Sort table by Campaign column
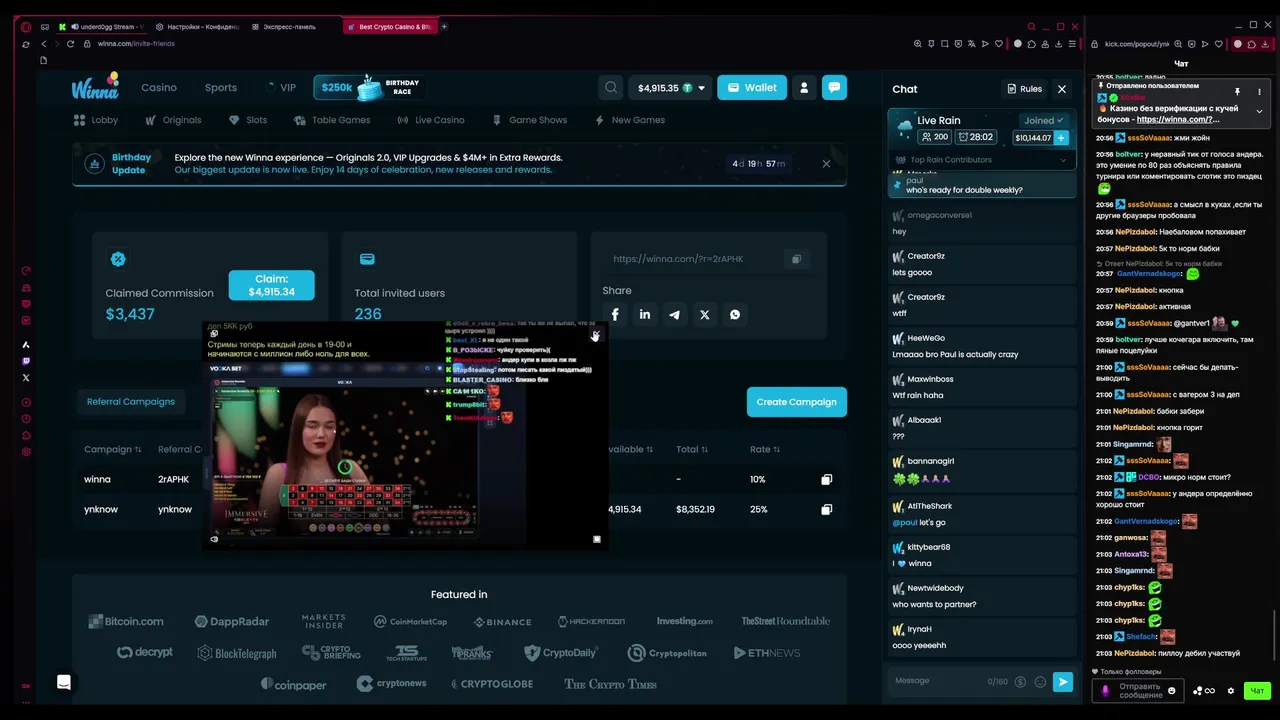Viewport: 1280px width, 720px height. click(x=112, y=450)
